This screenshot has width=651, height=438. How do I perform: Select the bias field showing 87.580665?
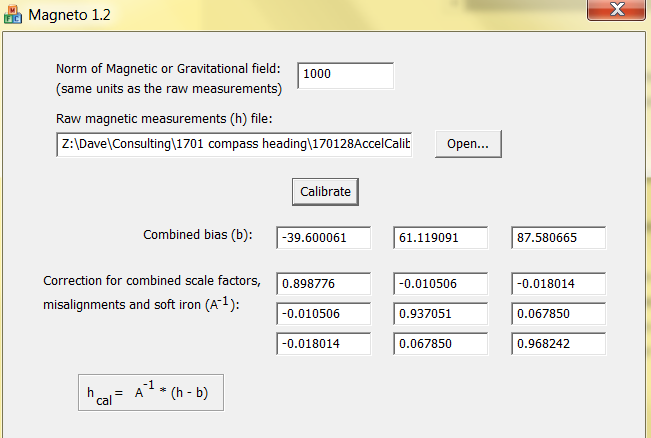[x=559, y=238]
